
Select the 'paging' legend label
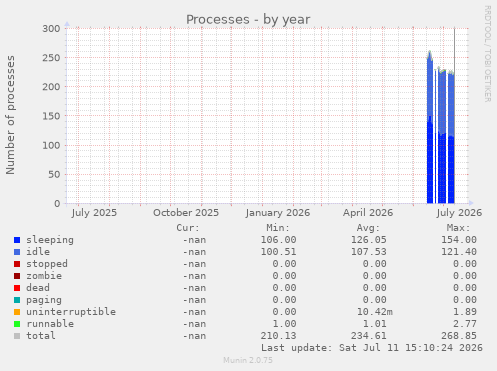pyautogui.click(x=44, y=300)
